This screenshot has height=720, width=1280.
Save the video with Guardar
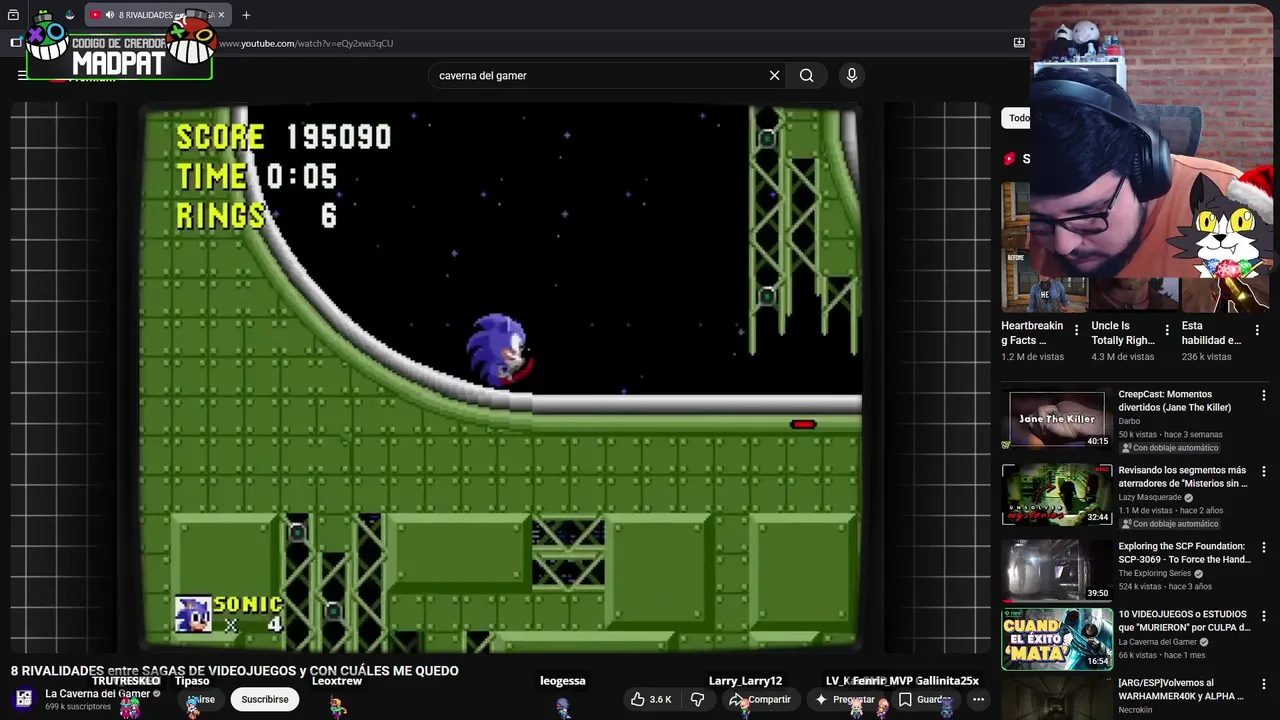[x=925, y=699]
